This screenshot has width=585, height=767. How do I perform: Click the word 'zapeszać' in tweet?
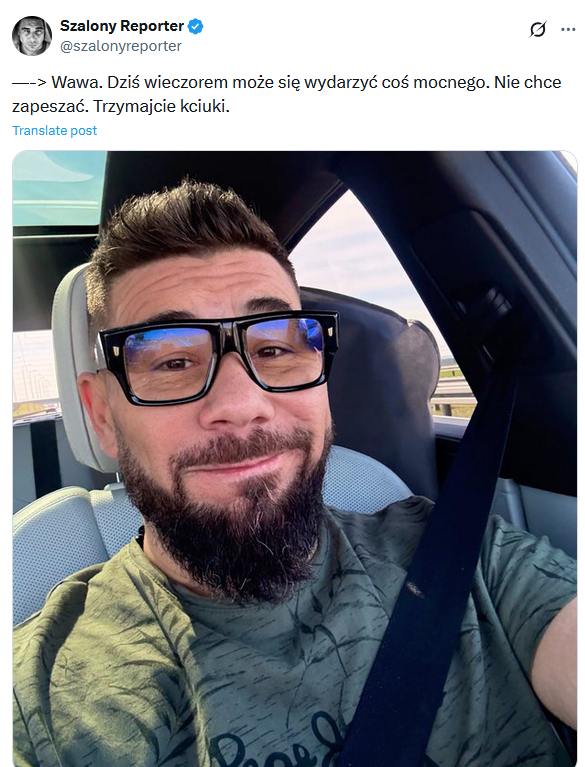tap(50, 106)
